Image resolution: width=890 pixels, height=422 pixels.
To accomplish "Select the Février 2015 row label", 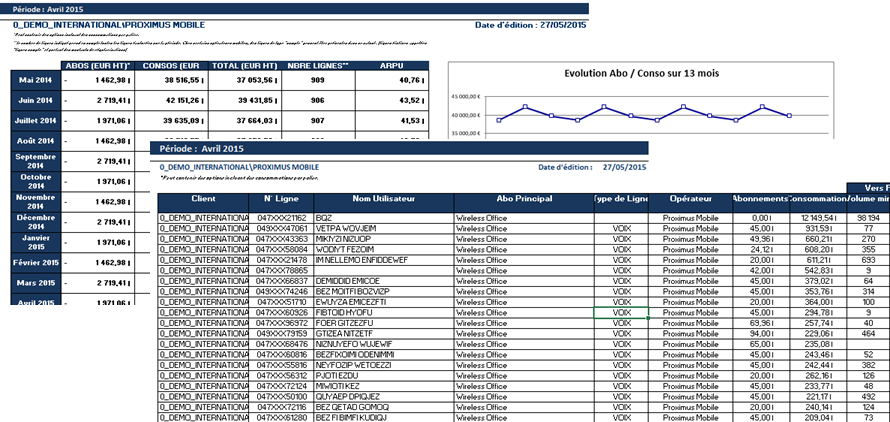I will click(x=35, y=263).
